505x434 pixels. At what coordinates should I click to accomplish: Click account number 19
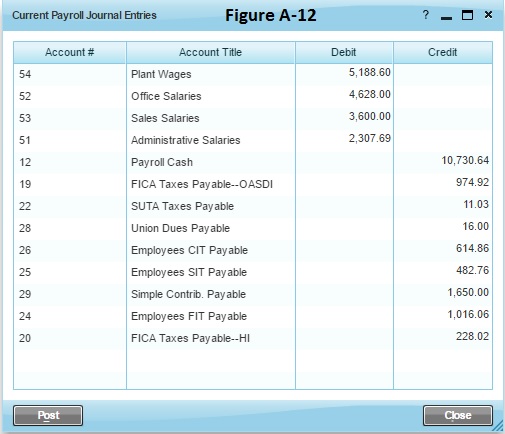click(x=25, y=184)
